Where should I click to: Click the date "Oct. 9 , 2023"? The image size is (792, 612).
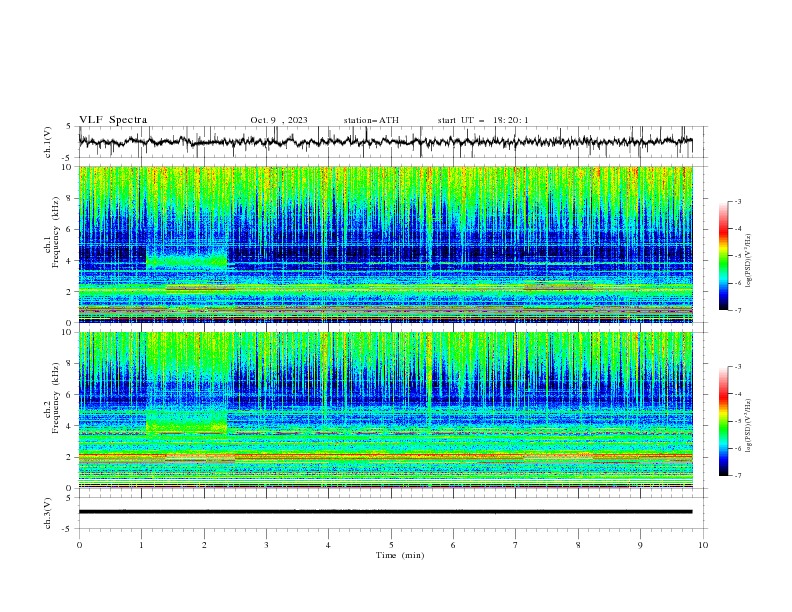tap(279, 120)
